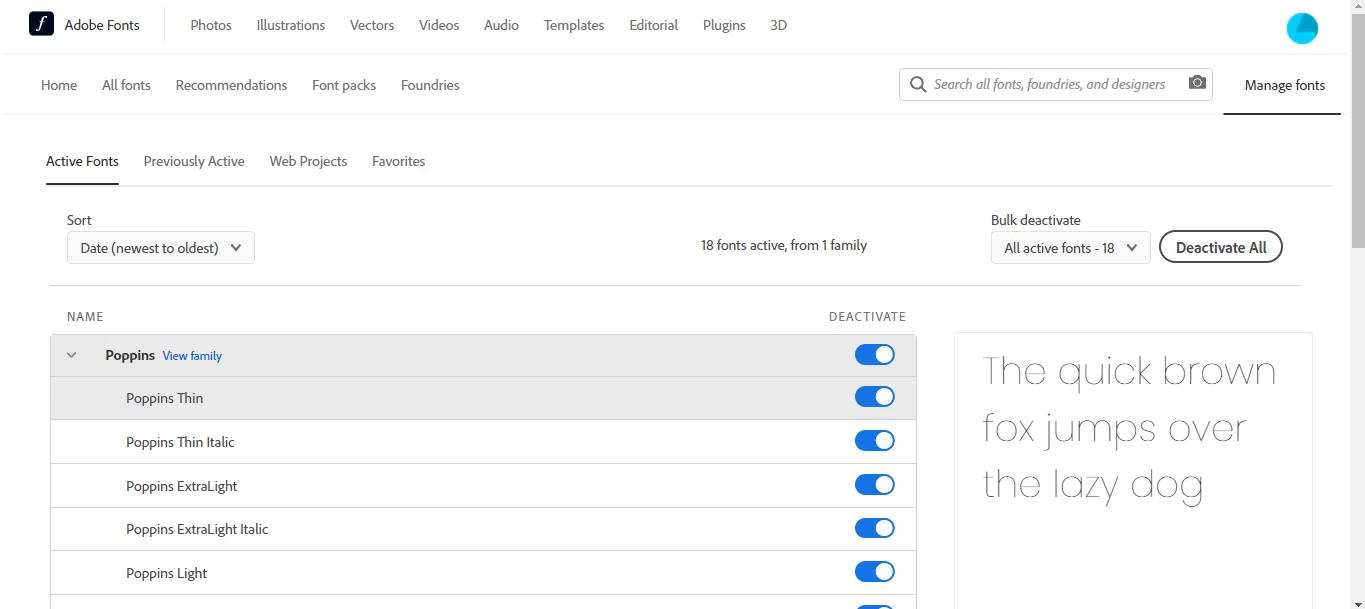
Task: Open Photos in top bar
Action: coord(211,25)
